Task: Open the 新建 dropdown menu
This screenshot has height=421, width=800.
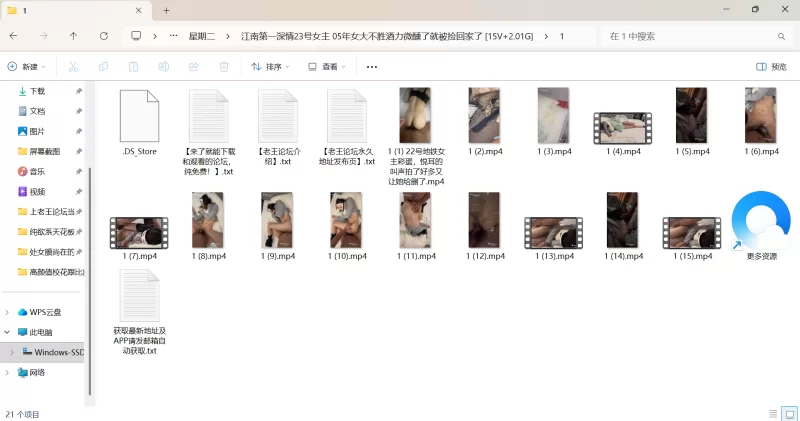Action: 27,66
